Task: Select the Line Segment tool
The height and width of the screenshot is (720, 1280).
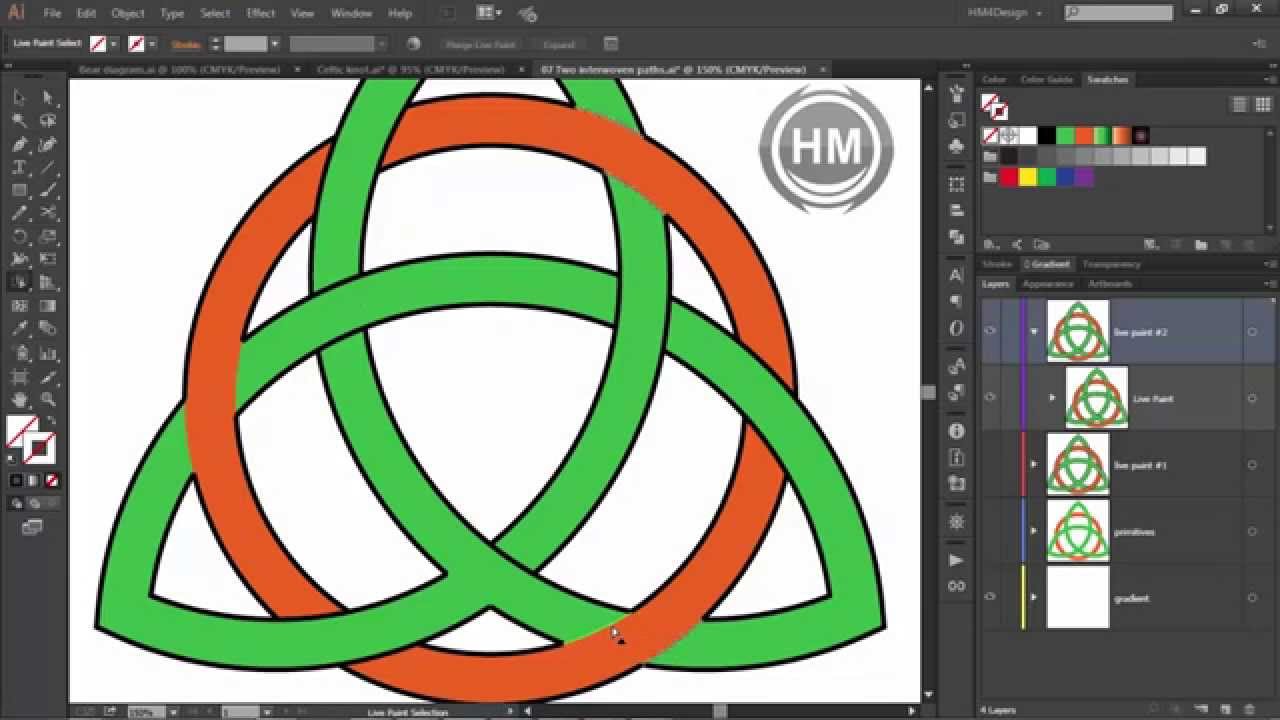Action: [x=47, y=167]
